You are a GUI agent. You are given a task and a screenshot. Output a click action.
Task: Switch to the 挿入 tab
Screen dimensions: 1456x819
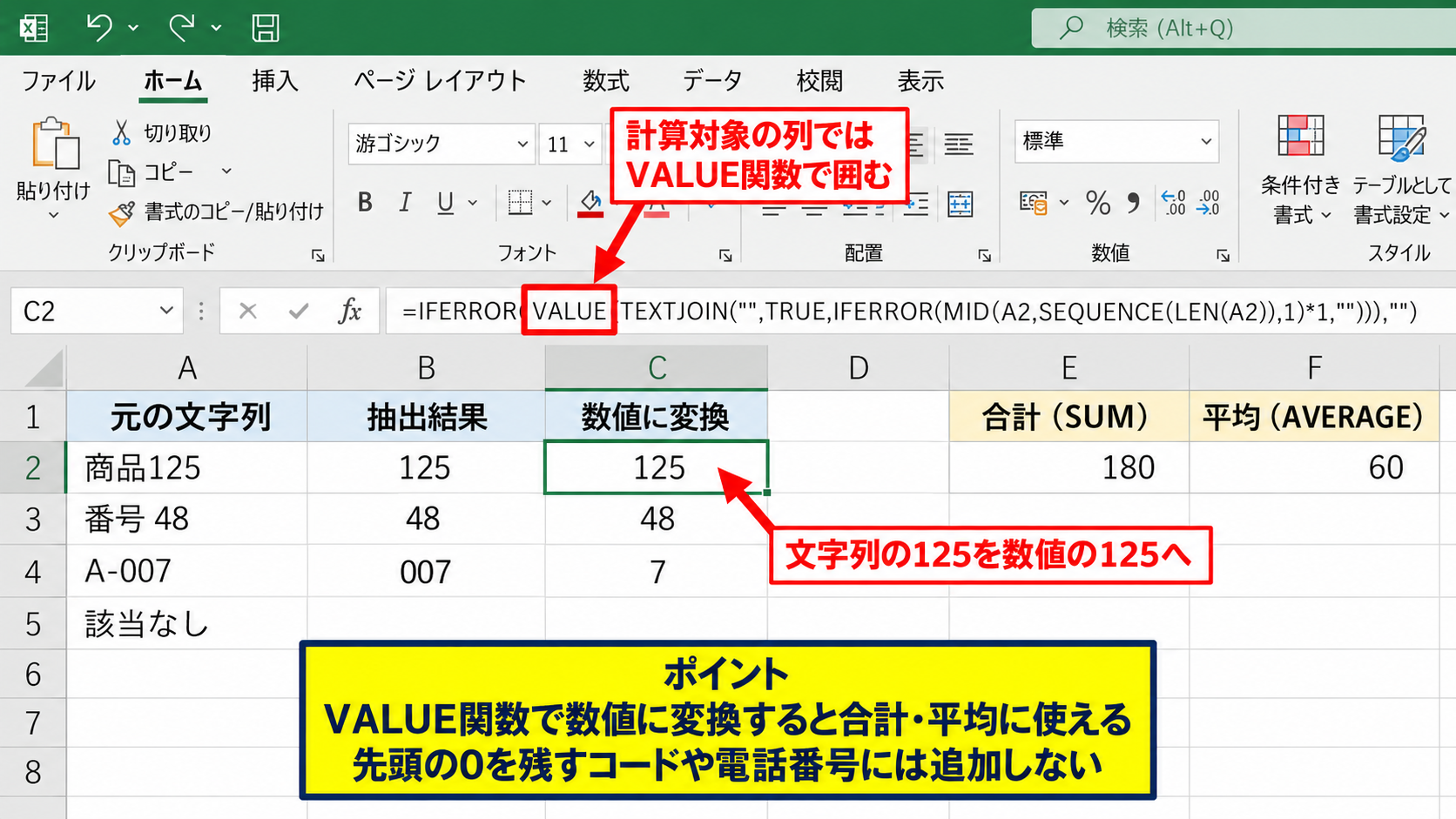pyautogui.click(x=275, y=81)
